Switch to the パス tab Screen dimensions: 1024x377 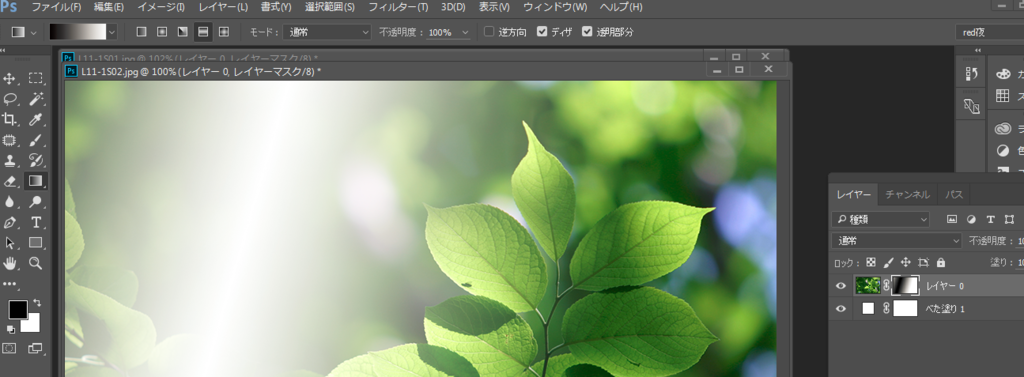coord(954,194)
